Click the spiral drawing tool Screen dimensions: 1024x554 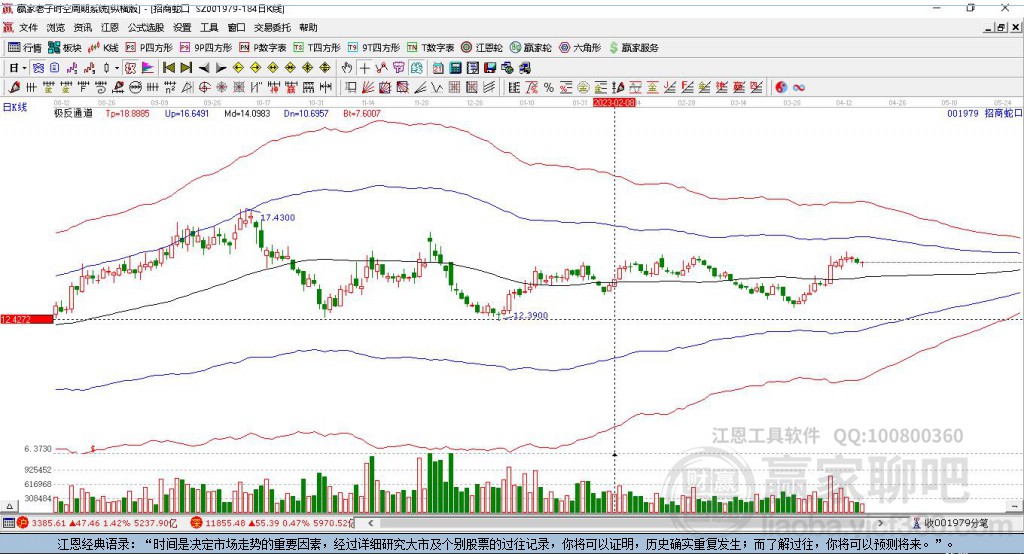(x=101, y=88)
